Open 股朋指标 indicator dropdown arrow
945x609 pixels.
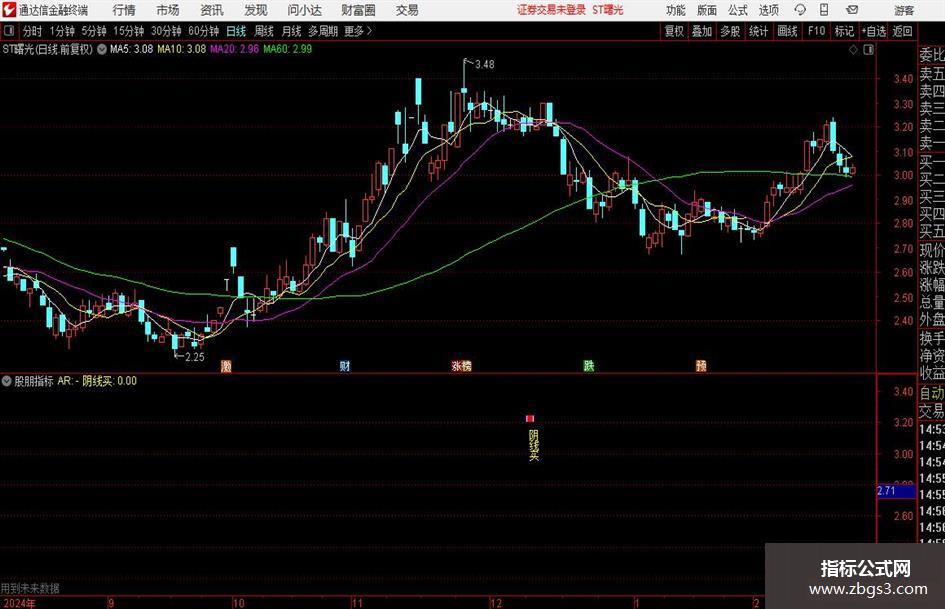point(7,381)
